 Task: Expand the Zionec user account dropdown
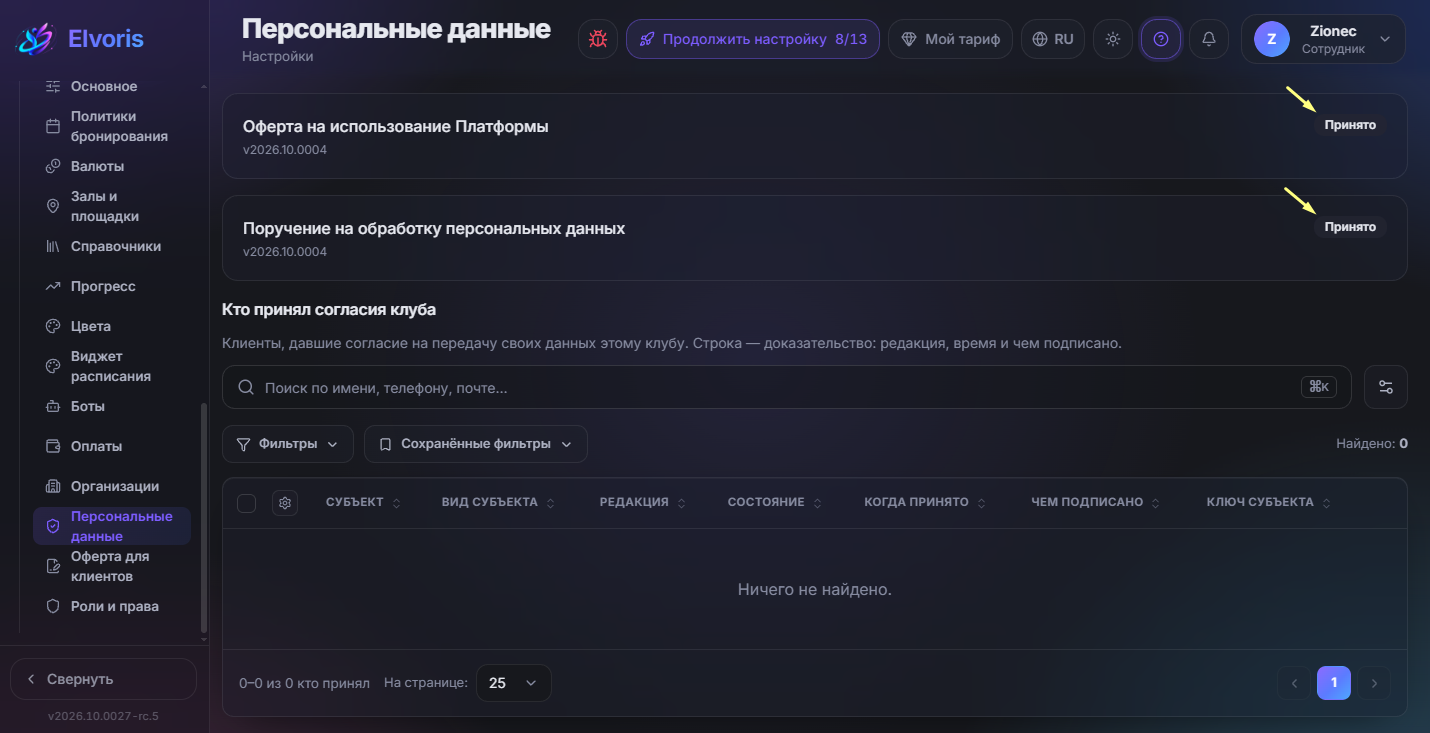point(1323,39)
